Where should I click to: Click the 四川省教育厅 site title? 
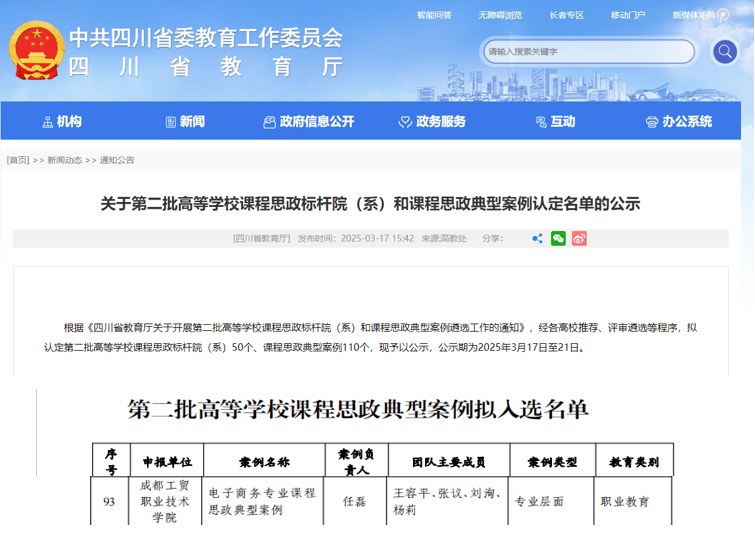(206, 66)
